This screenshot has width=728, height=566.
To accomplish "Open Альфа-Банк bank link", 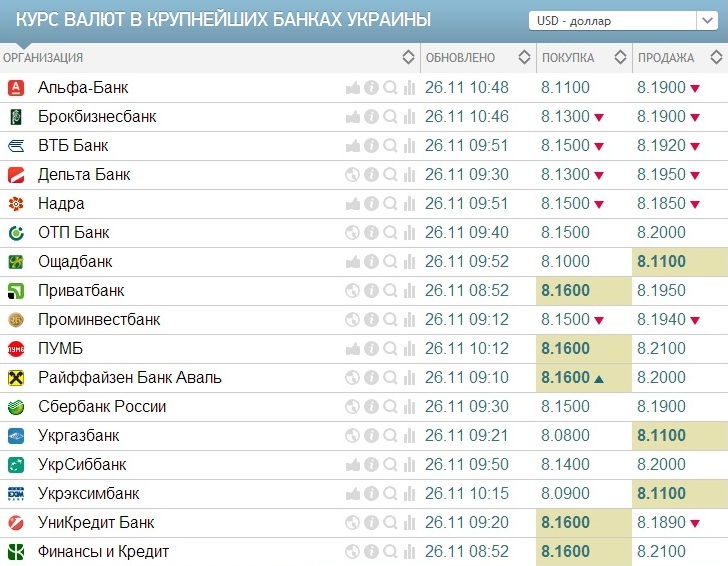I will coord(83,87).
